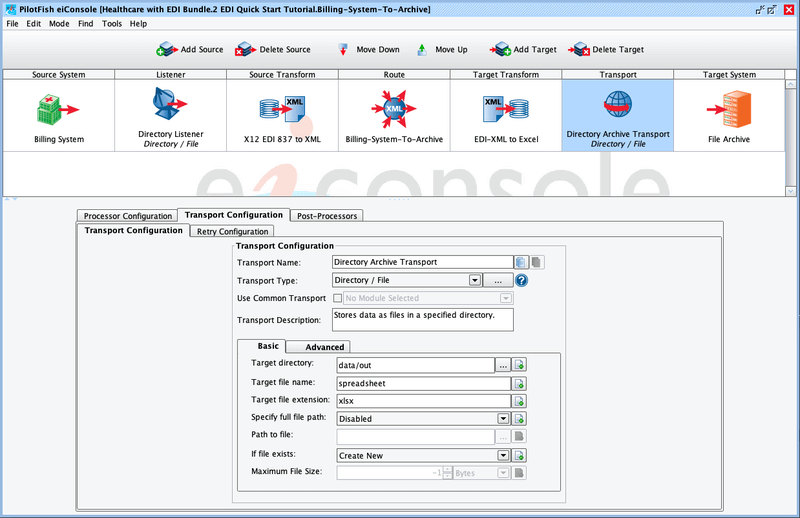Click the Delete Target toolbar button
Image resolution: width=800 pixels, height=518 pixels.
pos(606,50)
